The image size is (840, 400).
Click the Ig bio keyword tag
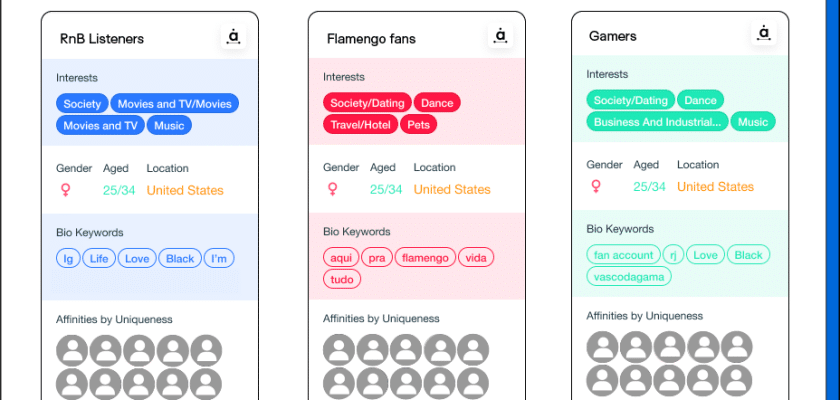[x=69, y=258]
